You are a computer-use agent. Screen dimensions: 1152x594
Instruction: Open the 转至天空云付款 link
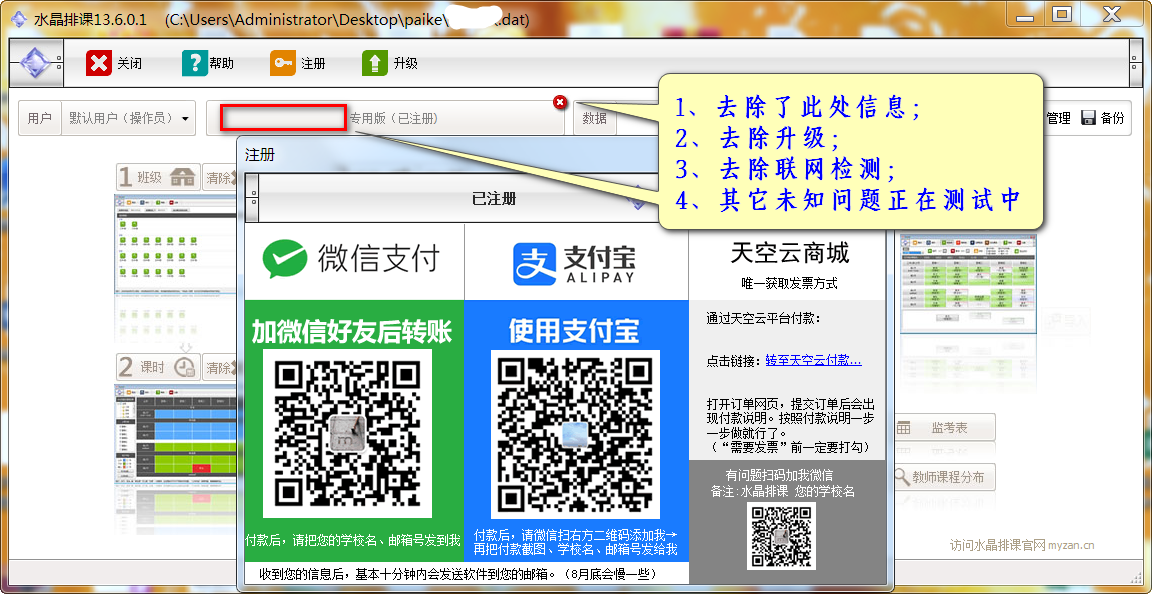(813, 360)
